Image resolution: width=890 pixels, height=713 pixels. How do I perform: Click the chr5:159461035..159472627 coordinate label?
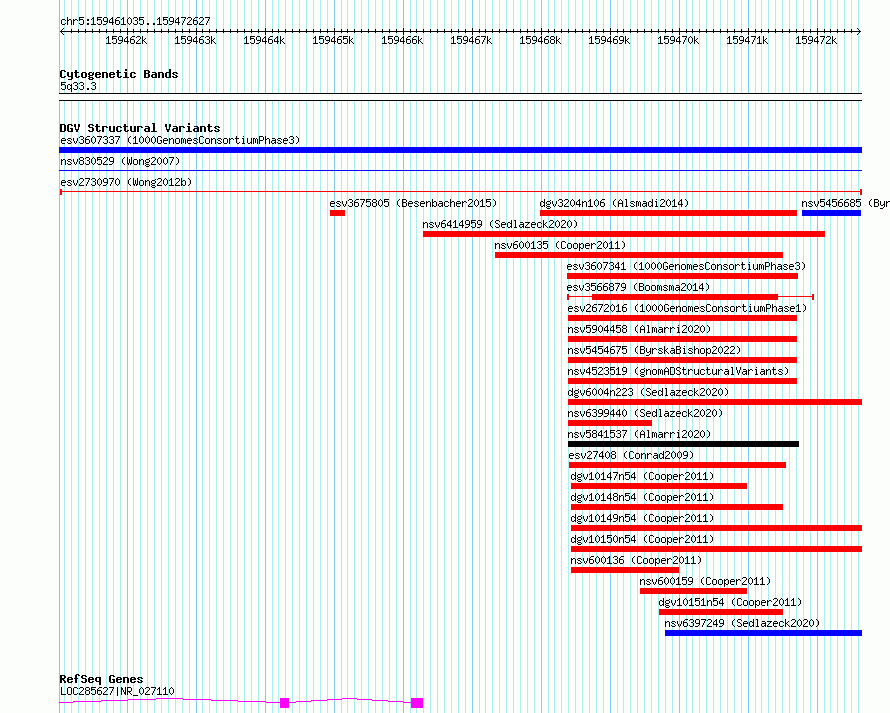[x=135, y=21]
